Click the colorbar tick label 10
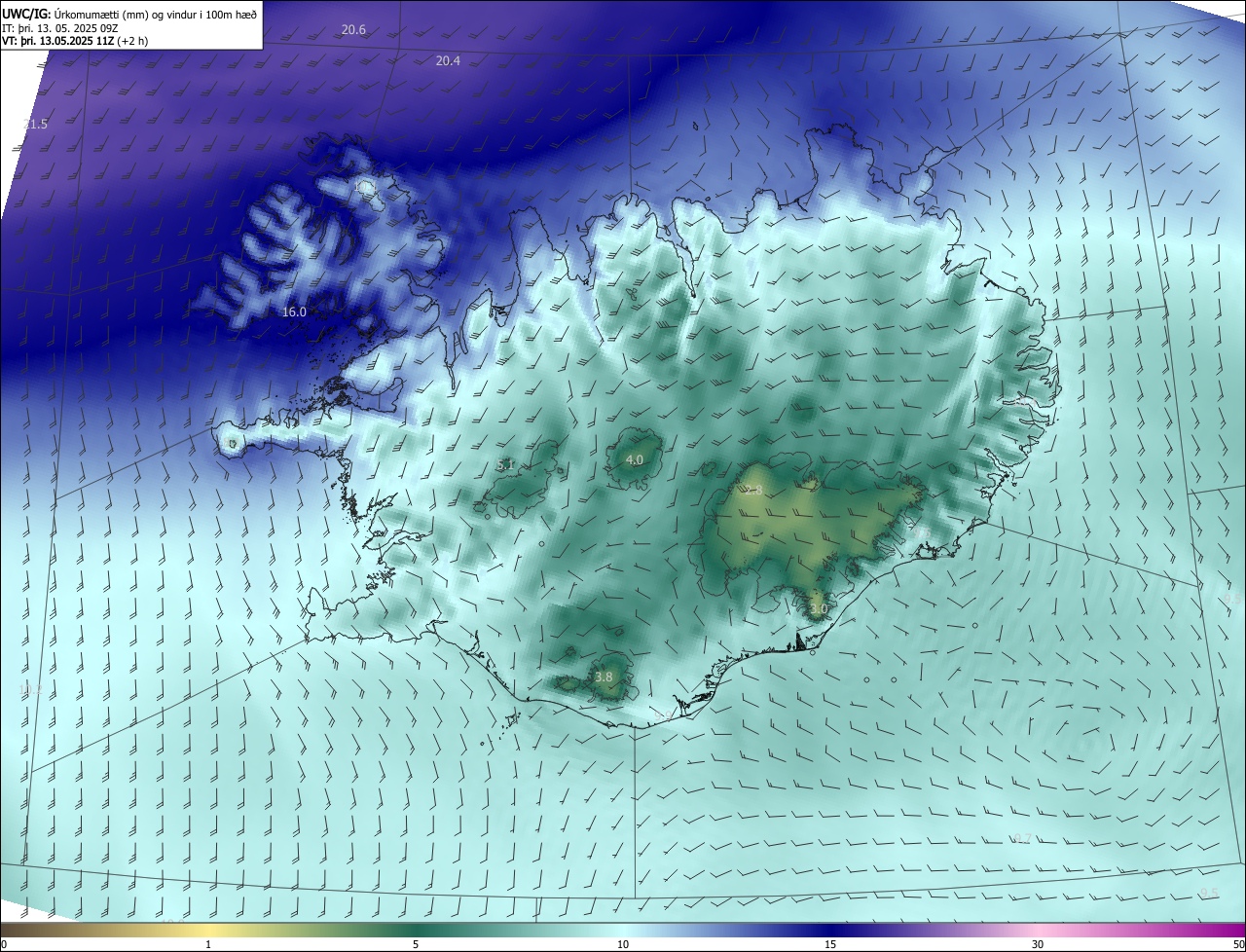Screen dimensions: 1246x952 [623, 944]
